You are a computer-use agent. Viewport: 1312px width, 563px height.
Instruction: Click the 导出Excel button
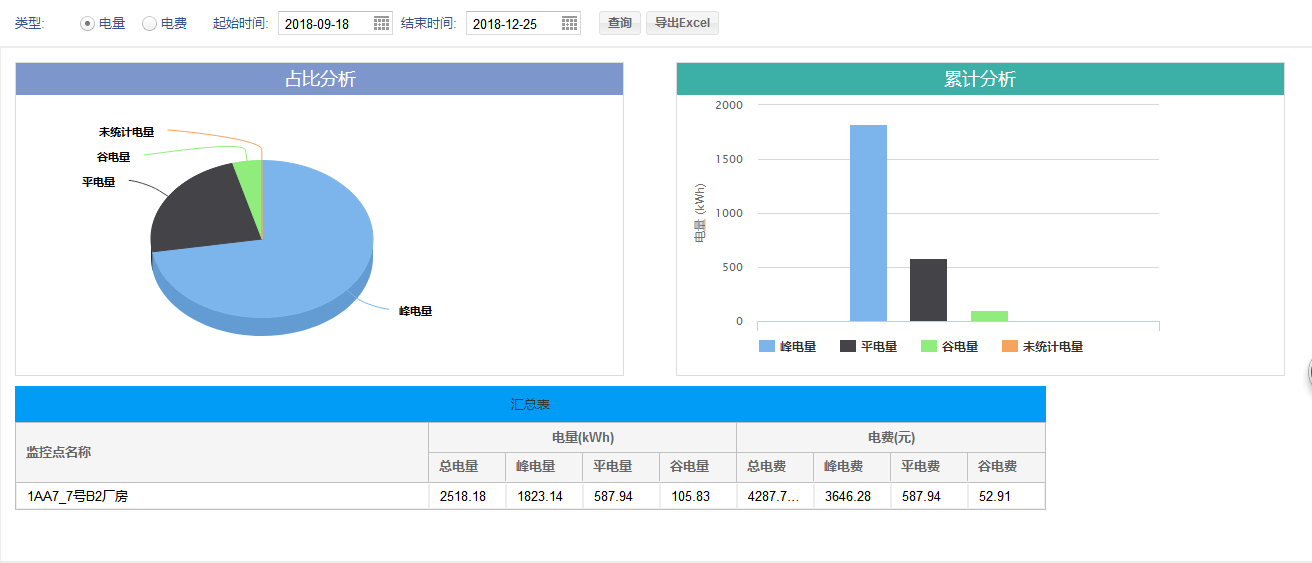(682, 23)
